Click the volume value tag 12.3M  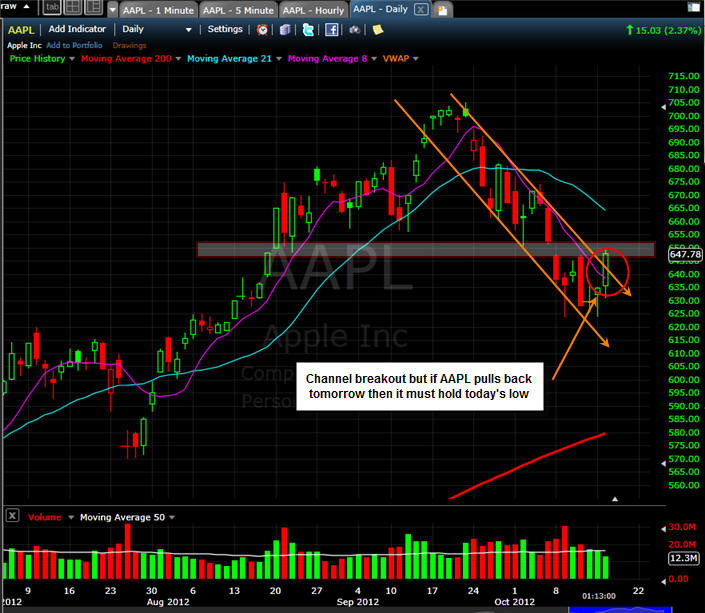pos(684,559)
